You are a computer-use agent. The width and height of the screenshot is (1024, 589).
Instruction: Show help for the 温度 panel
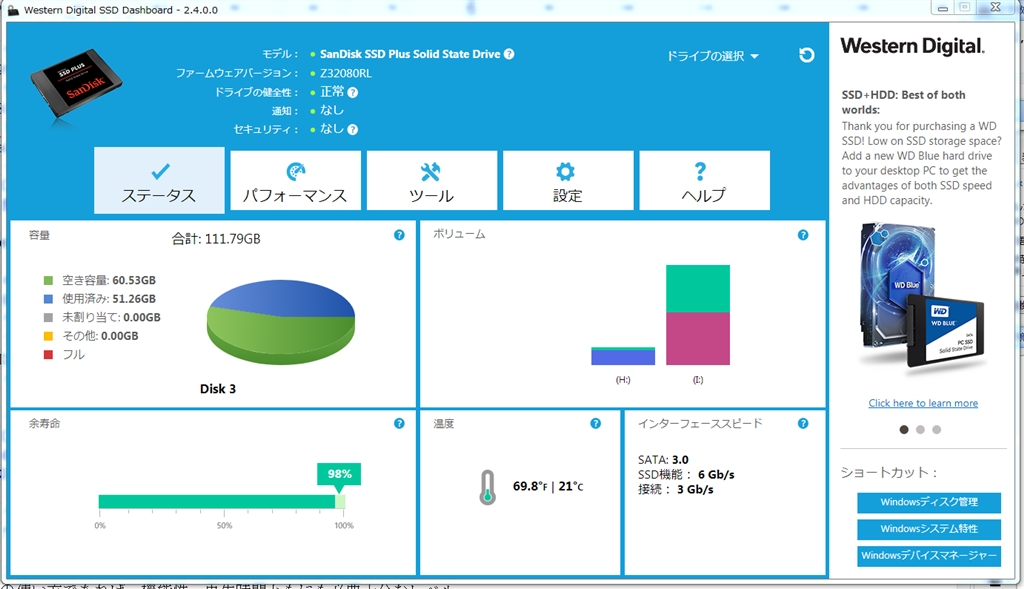click(x=596, y=423)
